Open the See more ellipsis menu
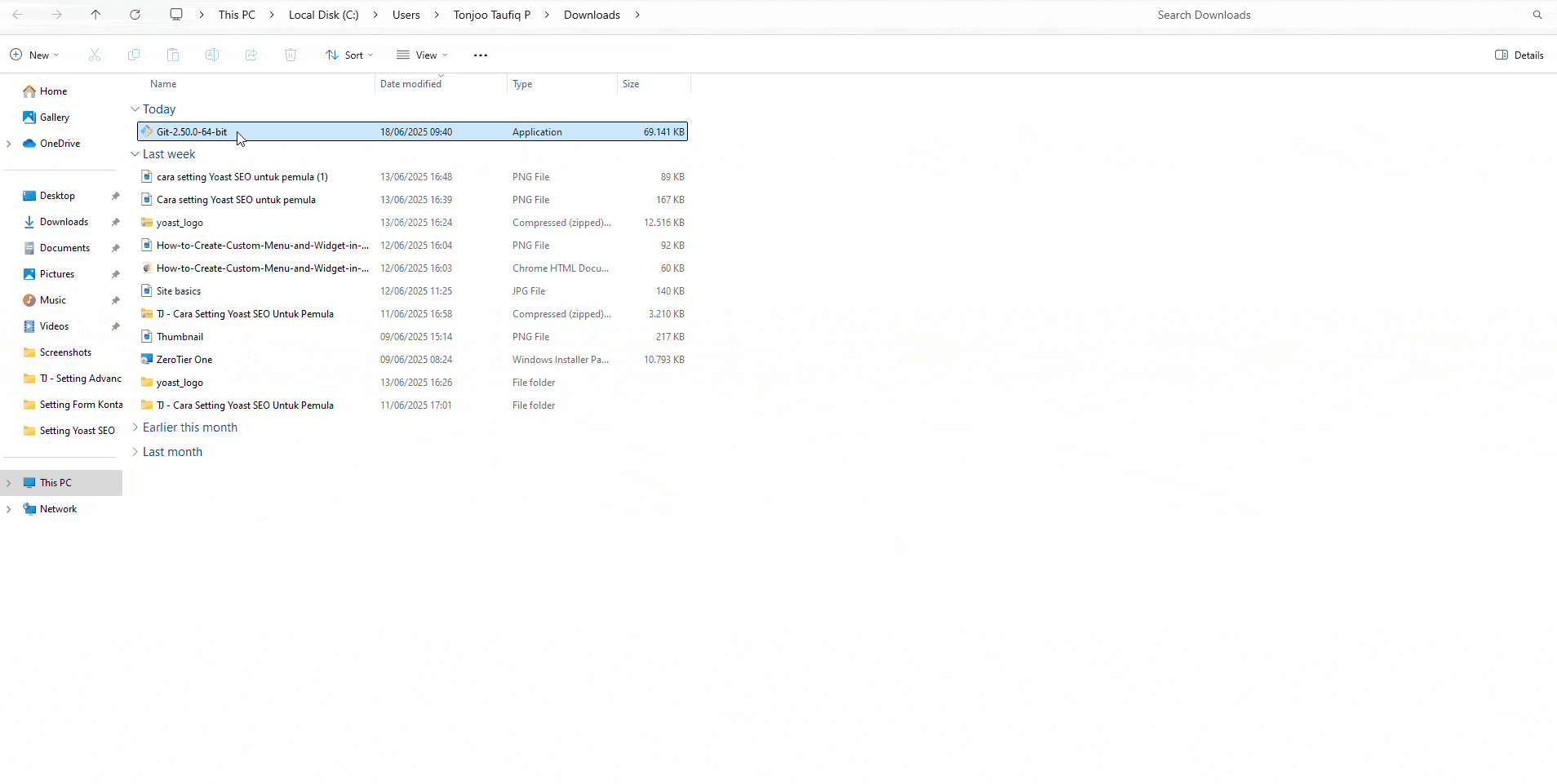The height and width of the screenshot is (784, 1557). pos(481,55)
